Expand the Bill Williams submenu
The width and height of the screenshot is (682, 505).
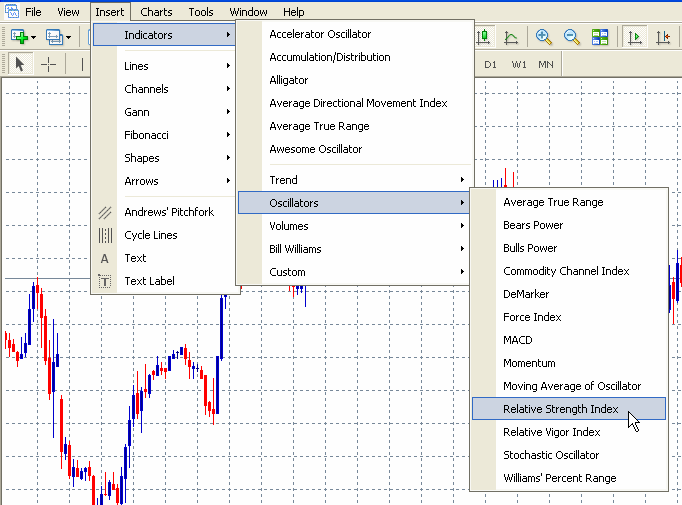[x=354, y=249]
